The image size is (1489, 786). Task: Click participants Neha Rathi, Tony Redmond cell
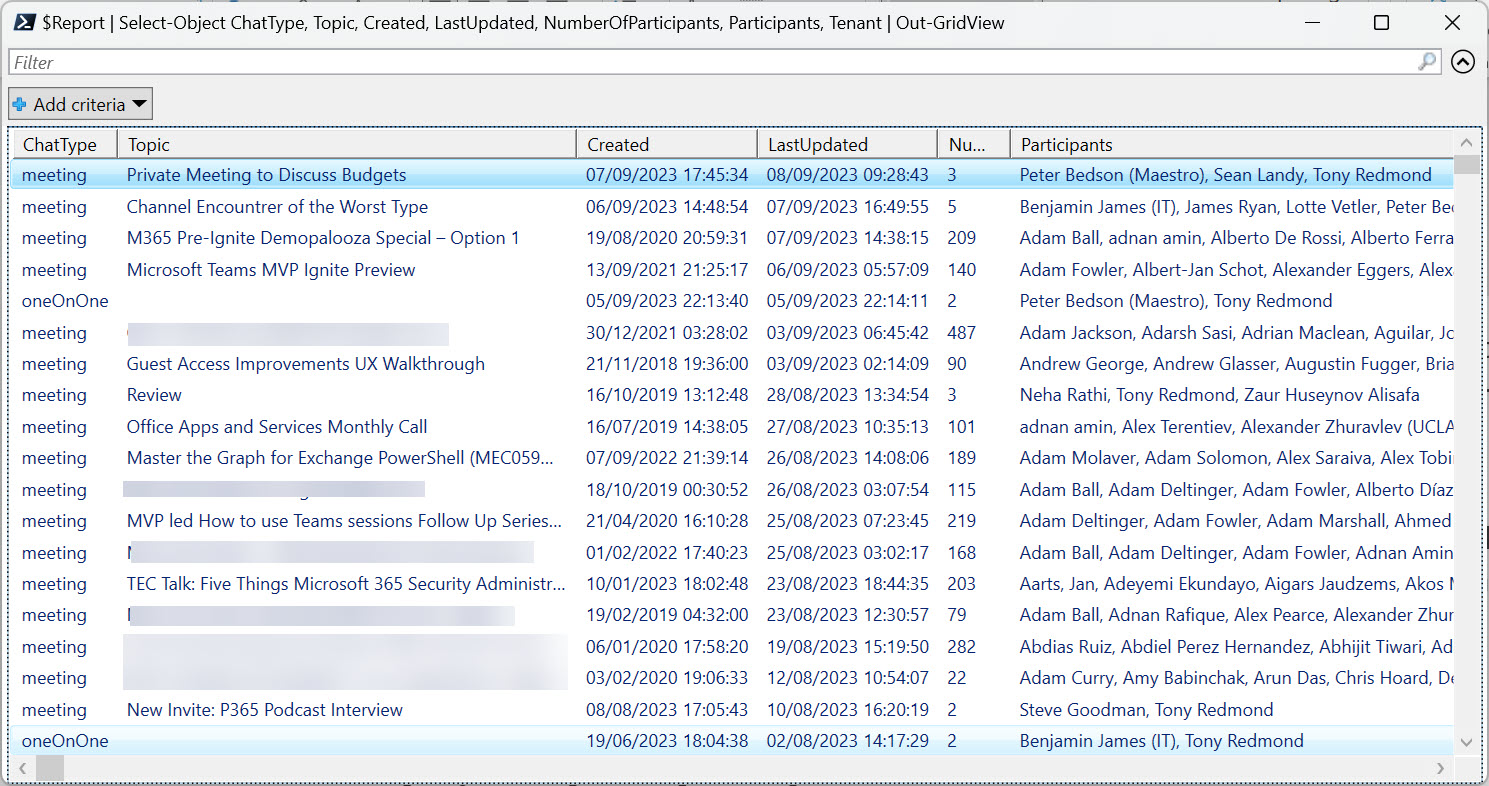click(x=1219, y=395)
